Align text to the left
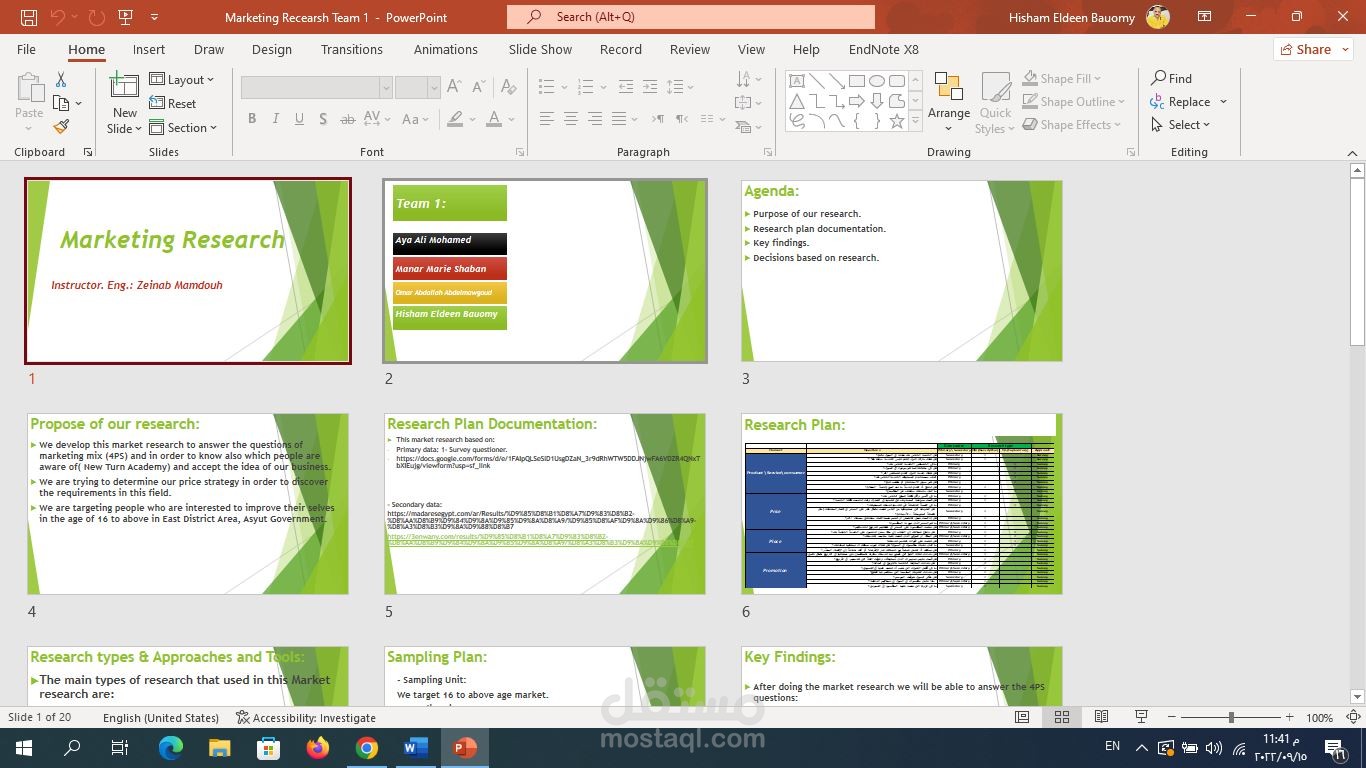 coord(546,119)
